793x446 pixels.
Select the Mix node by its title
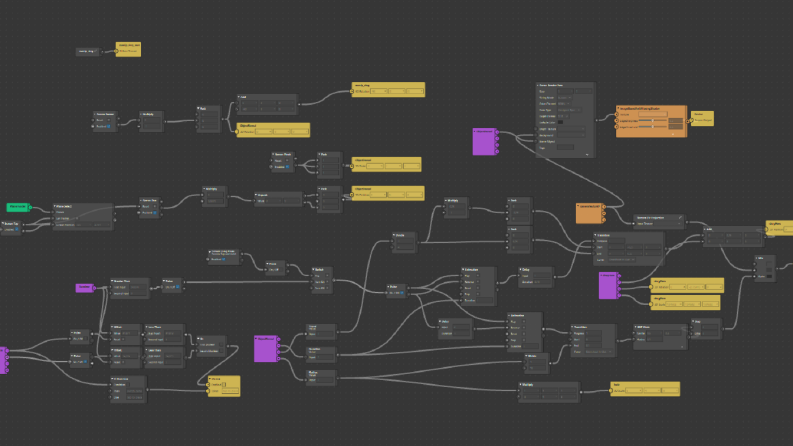point(761,258)
